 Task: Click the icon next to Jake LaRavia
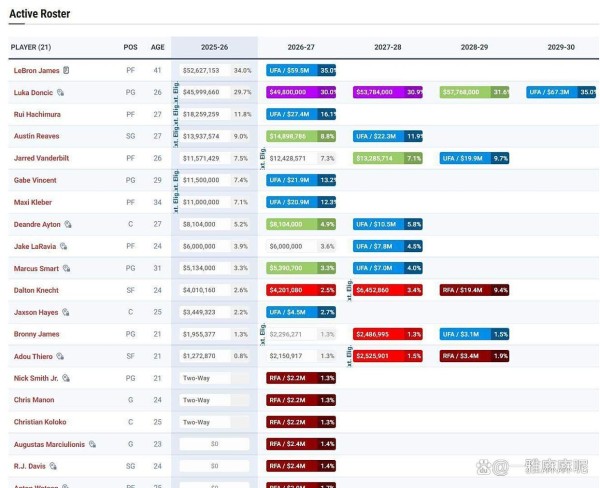point(63,247)
